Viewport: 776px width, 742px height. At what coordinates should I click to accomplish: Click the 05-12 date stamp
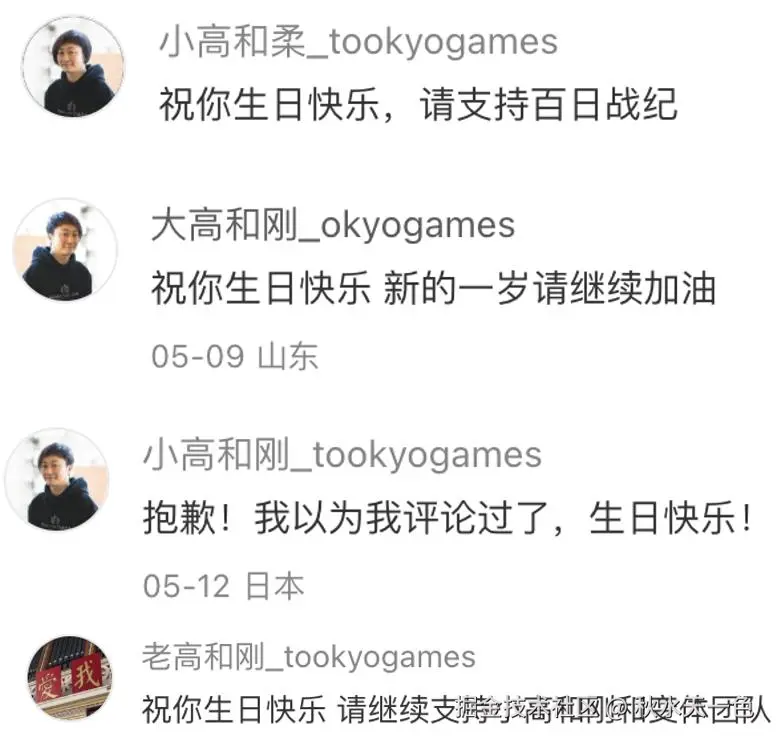point(187,586)
